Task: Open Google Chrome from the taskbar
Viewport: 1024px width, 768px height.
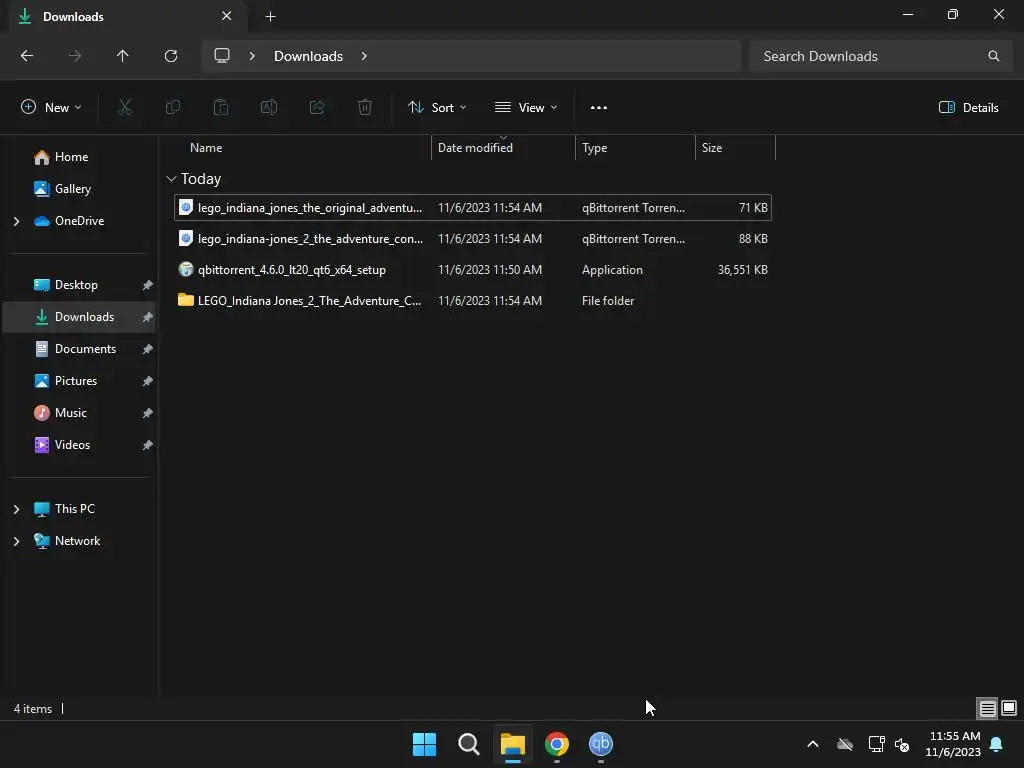Action: tap(557, 744)
